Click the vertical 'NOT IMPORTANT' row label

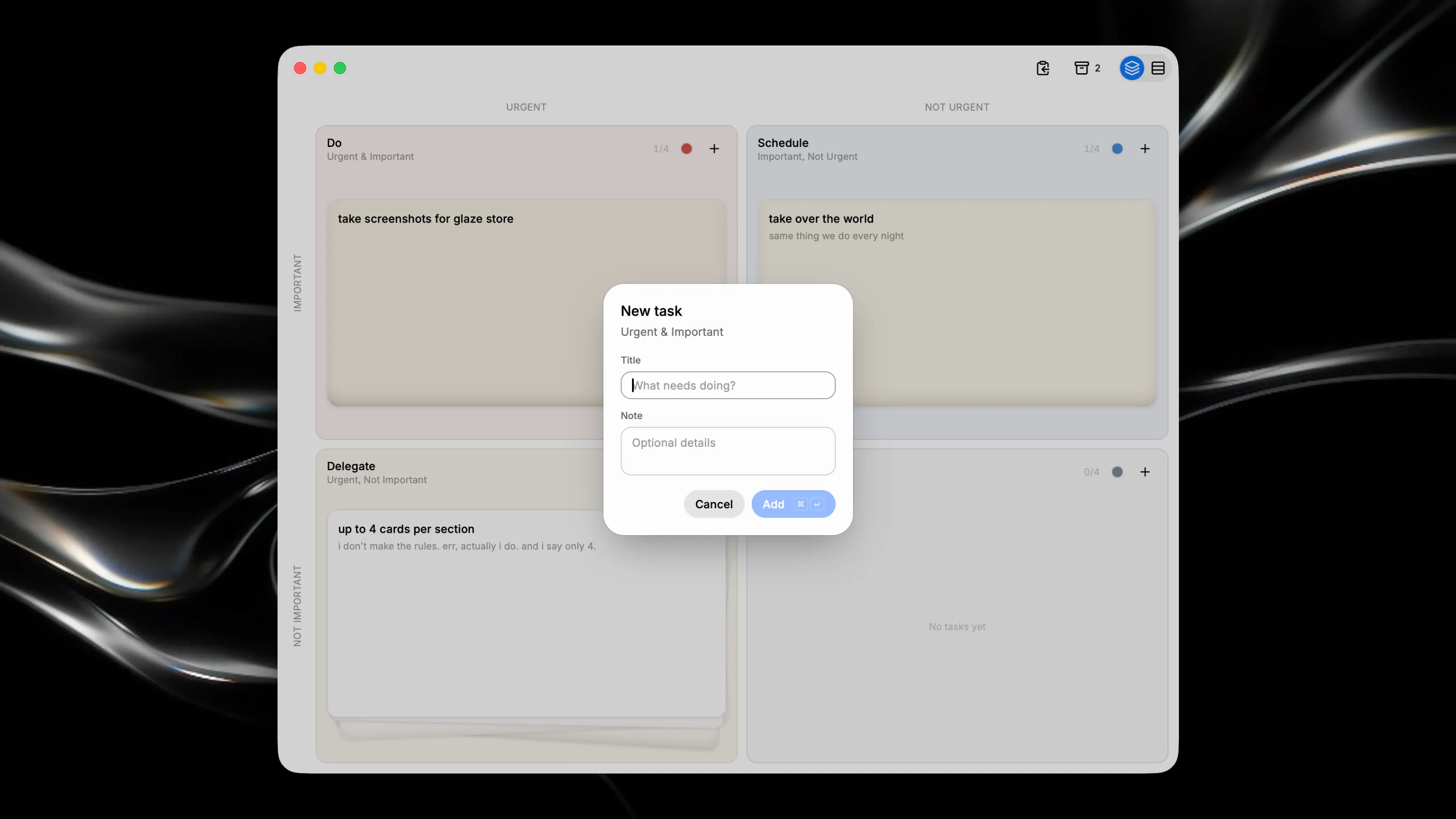coord(297,606)
